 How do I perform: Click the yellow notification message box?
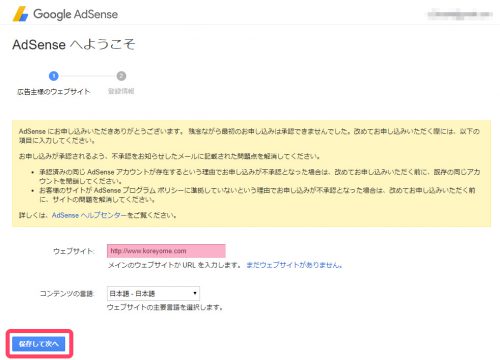click(251, 174)
